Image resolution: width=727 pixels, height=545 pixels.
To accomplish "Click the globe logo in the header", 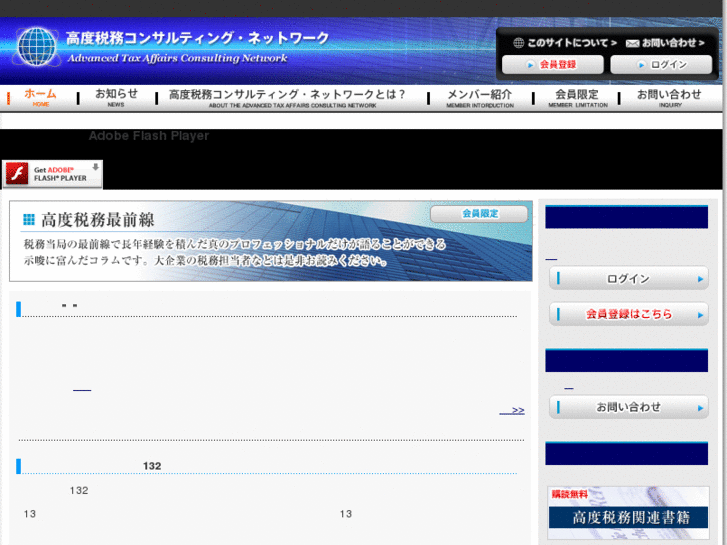I will click(37, 46).
